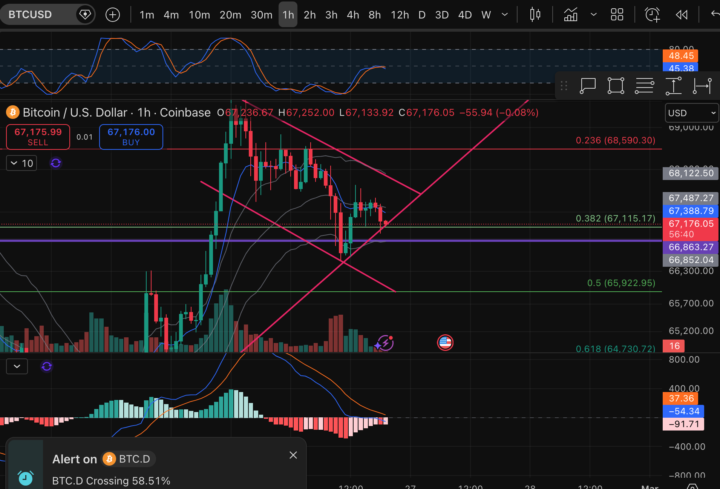Click the pink −91.71 histogram value label
Image resolution: width=720 pixels, height=489 pixels.
tap(683, 424)
